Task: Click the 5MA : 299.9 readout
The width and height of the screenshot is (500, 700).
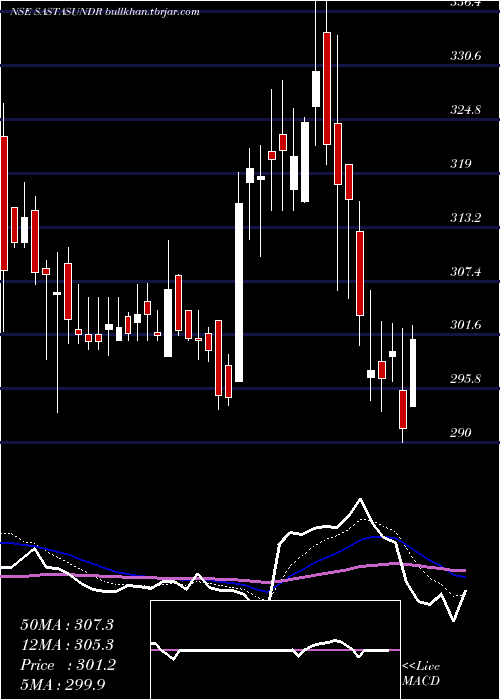Action: coord(62,684)
